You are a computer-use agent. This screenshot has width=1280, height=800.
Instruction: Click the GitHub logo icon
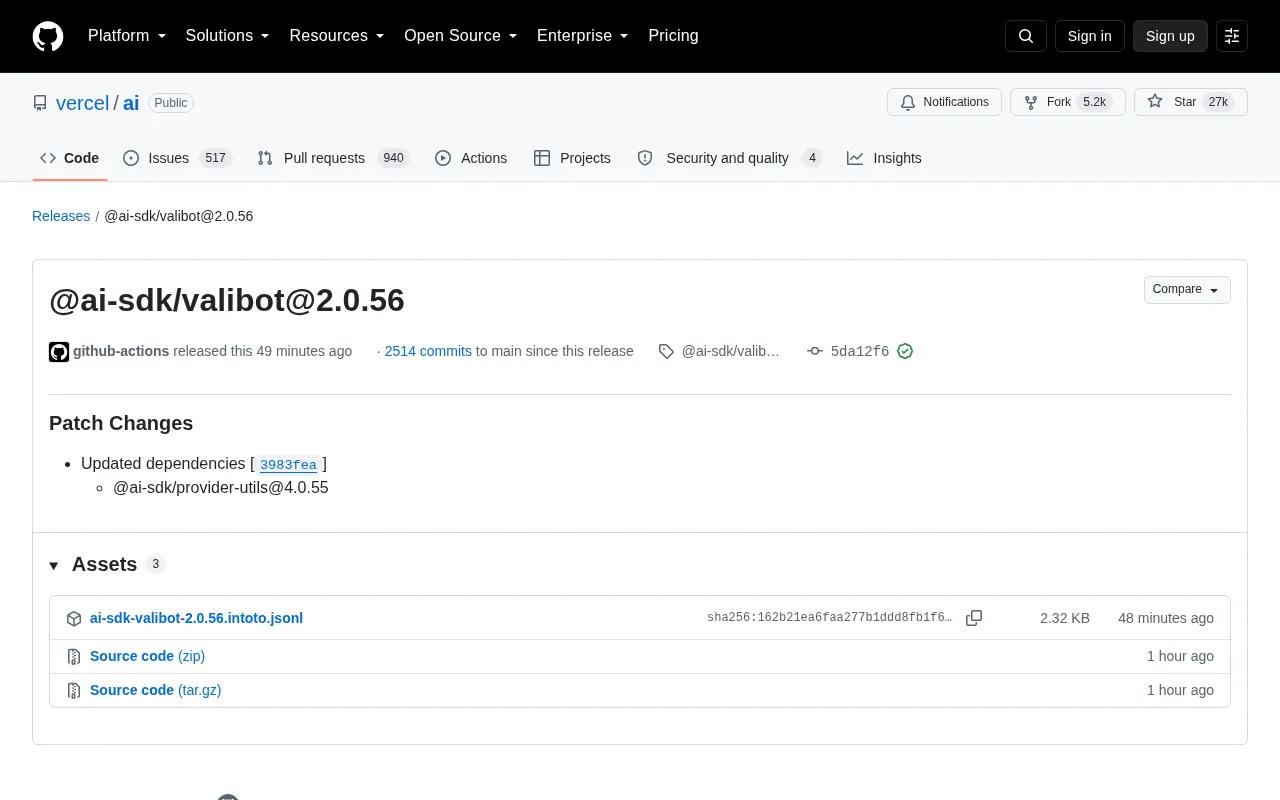click(x=48, y=36)
